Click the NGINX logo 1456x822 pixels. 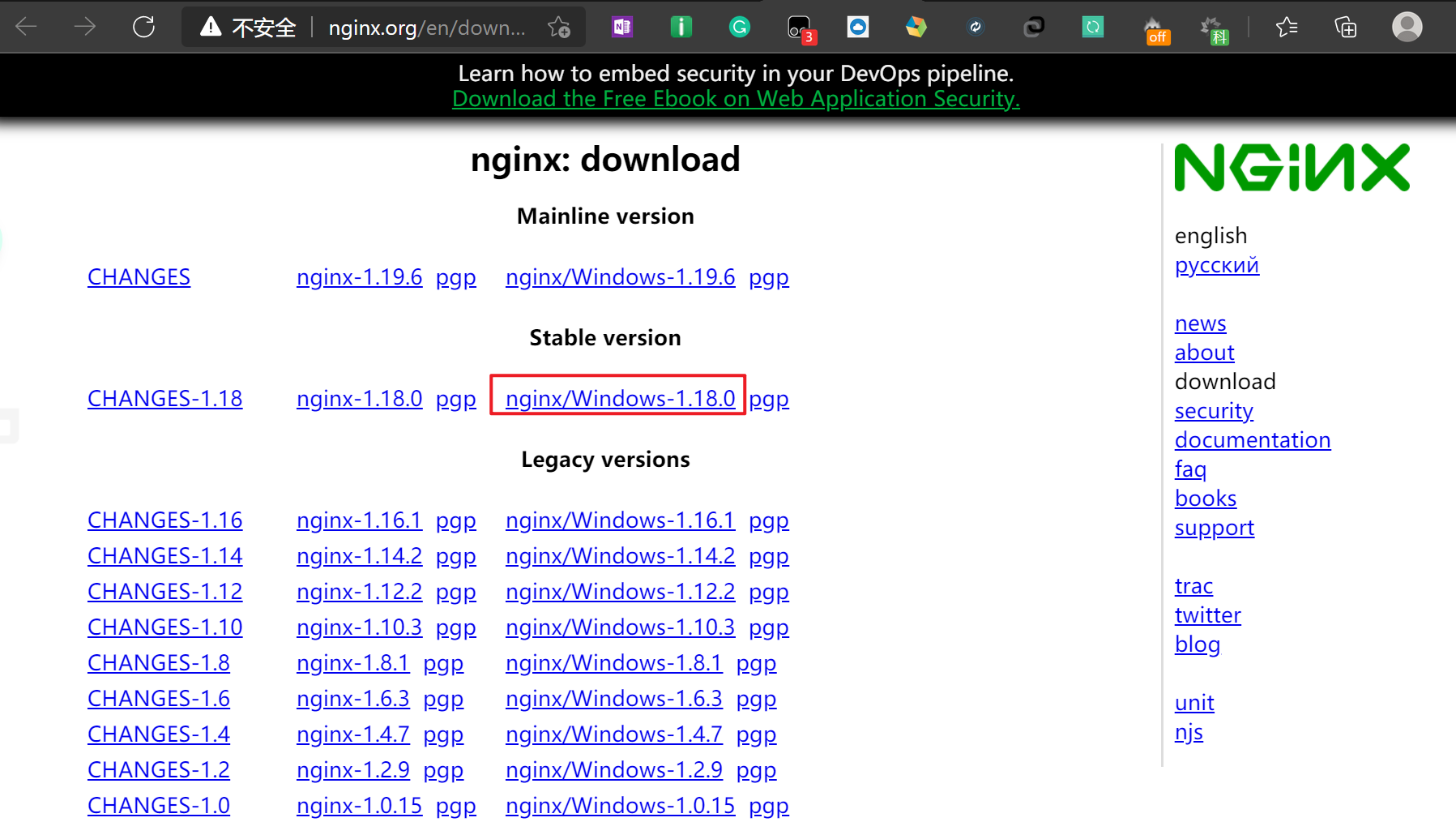click(1292, 168)
